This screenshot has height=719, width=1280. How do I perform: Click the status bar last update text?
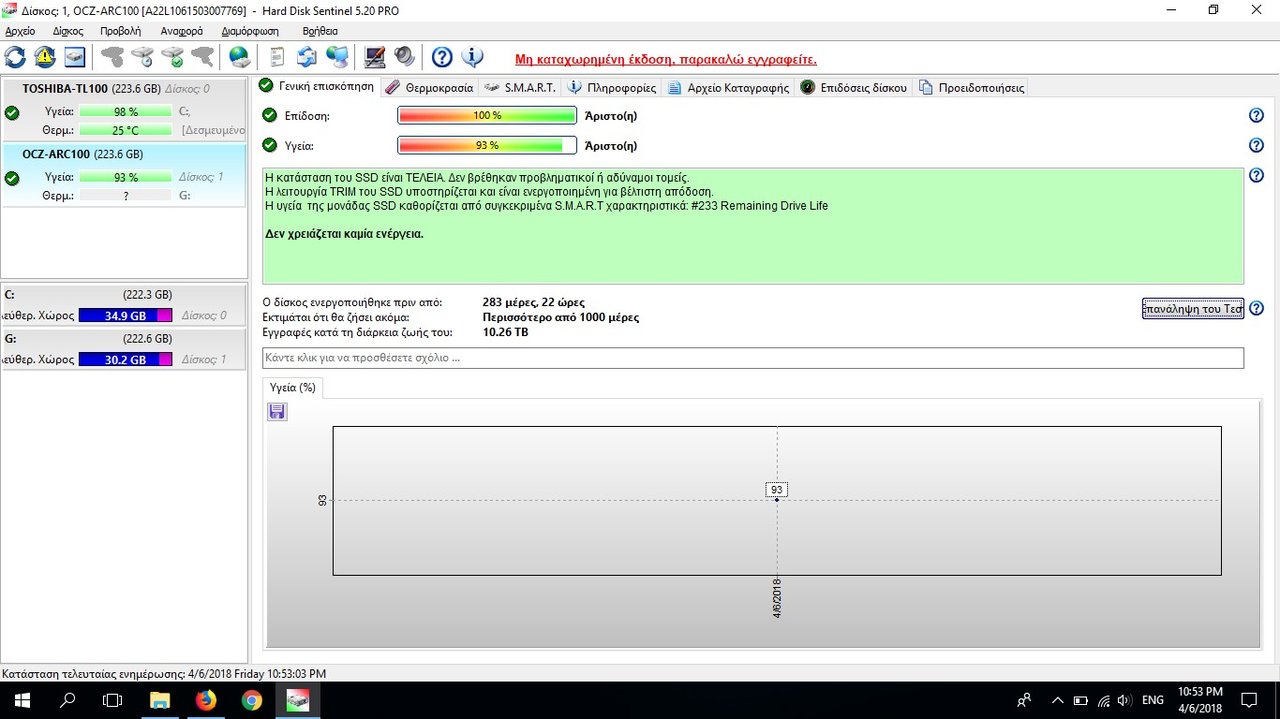point(164,674)
